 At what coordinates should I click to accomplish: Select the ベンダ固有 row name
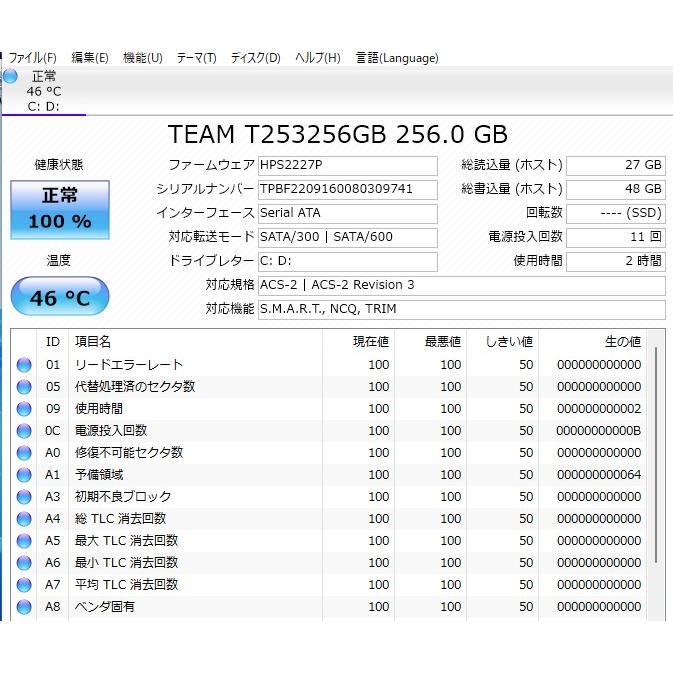(105, 607)
